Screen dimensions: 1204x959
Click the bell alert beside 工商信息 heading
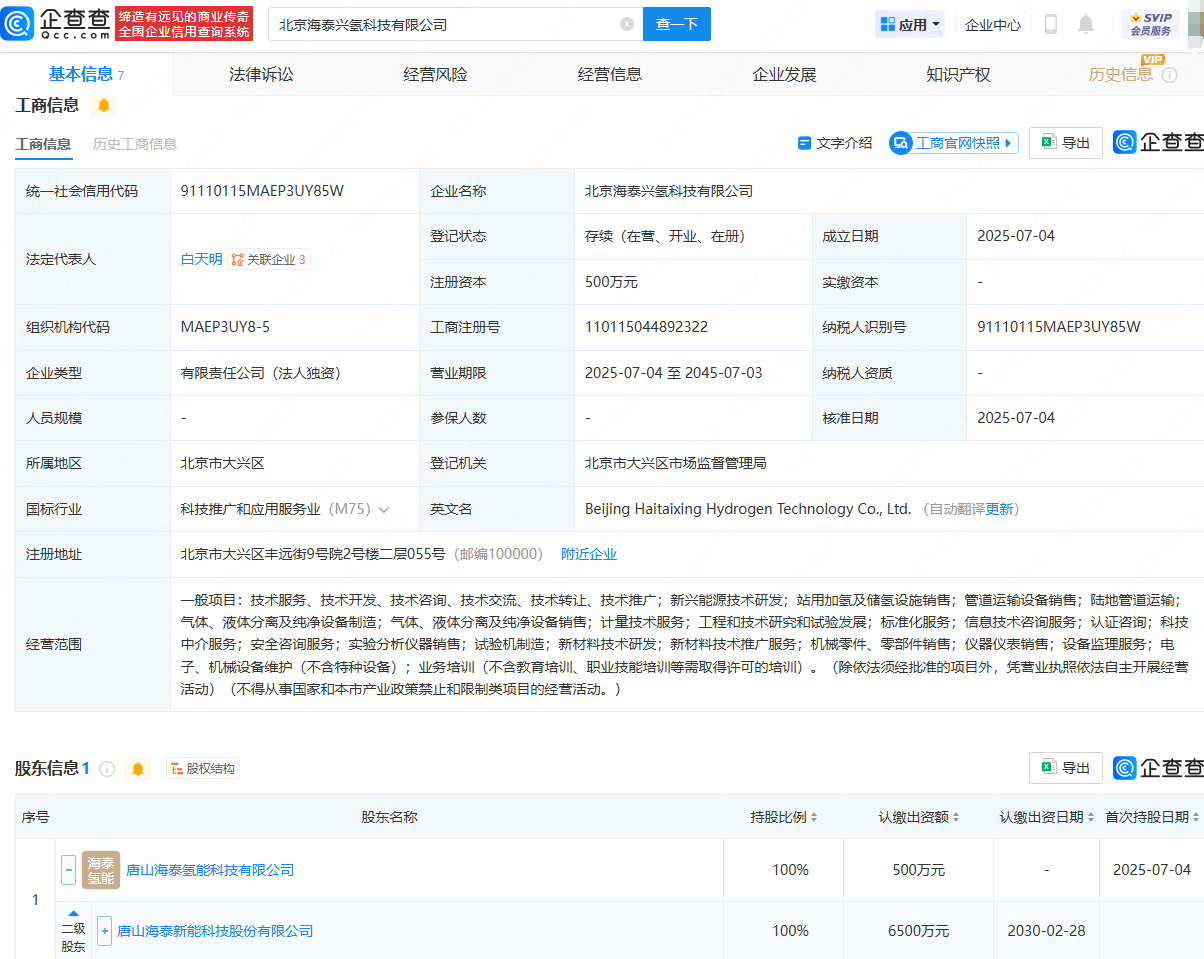104,105
